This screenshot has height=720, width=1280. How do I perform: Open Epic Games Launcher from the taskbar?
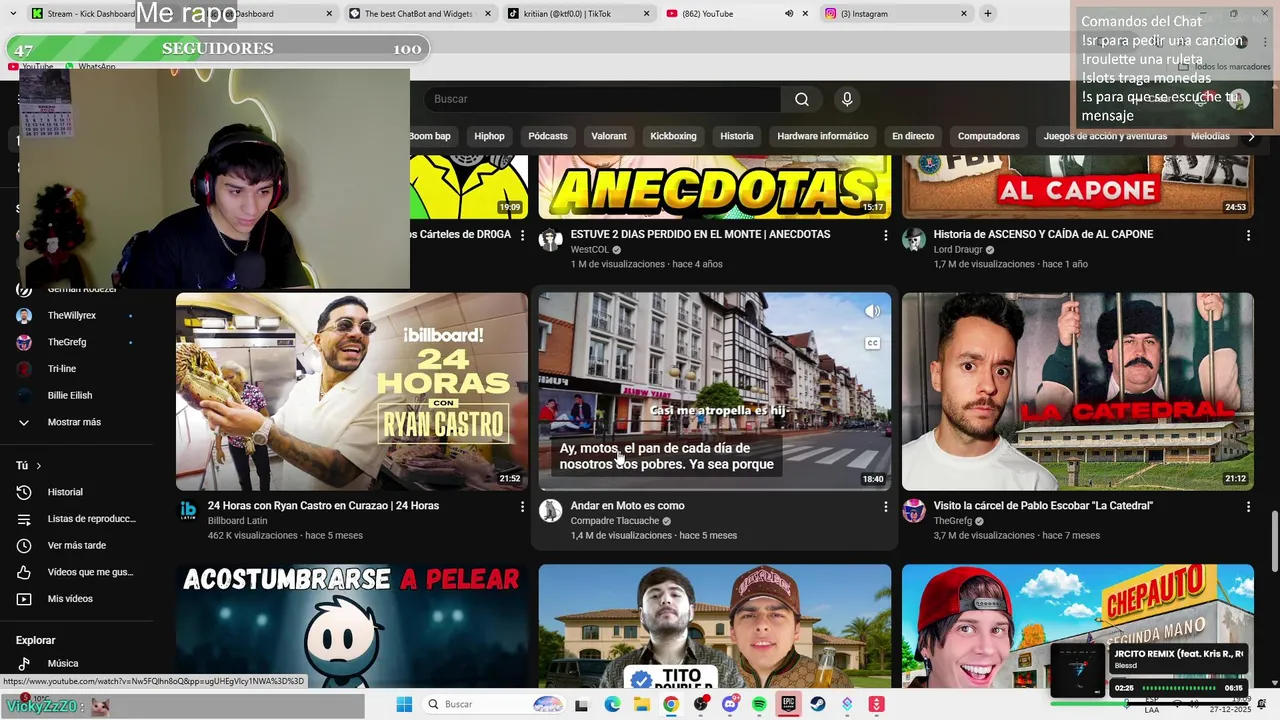coord(788,704)
